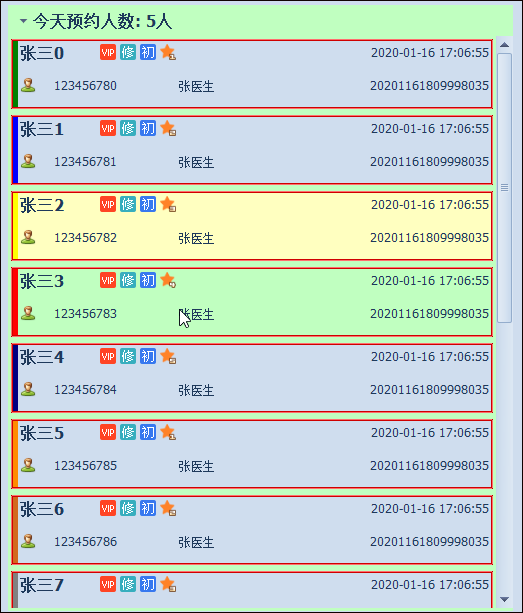Select the 张三2 appointment card
This screenshot has width=523, height=613.
coord(252,226)
